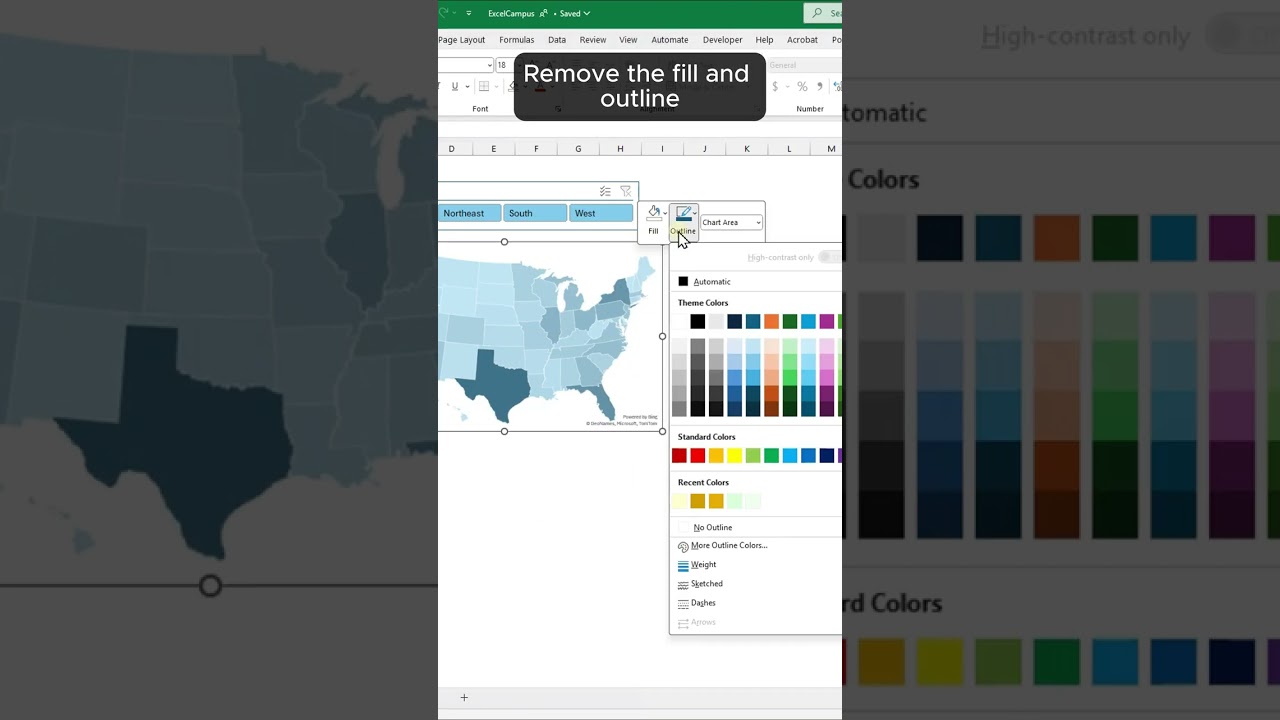The height and width of the screenshot is (720, 1280).
Task: Toggle High-contrast only switch
Action: pos(830,257)
